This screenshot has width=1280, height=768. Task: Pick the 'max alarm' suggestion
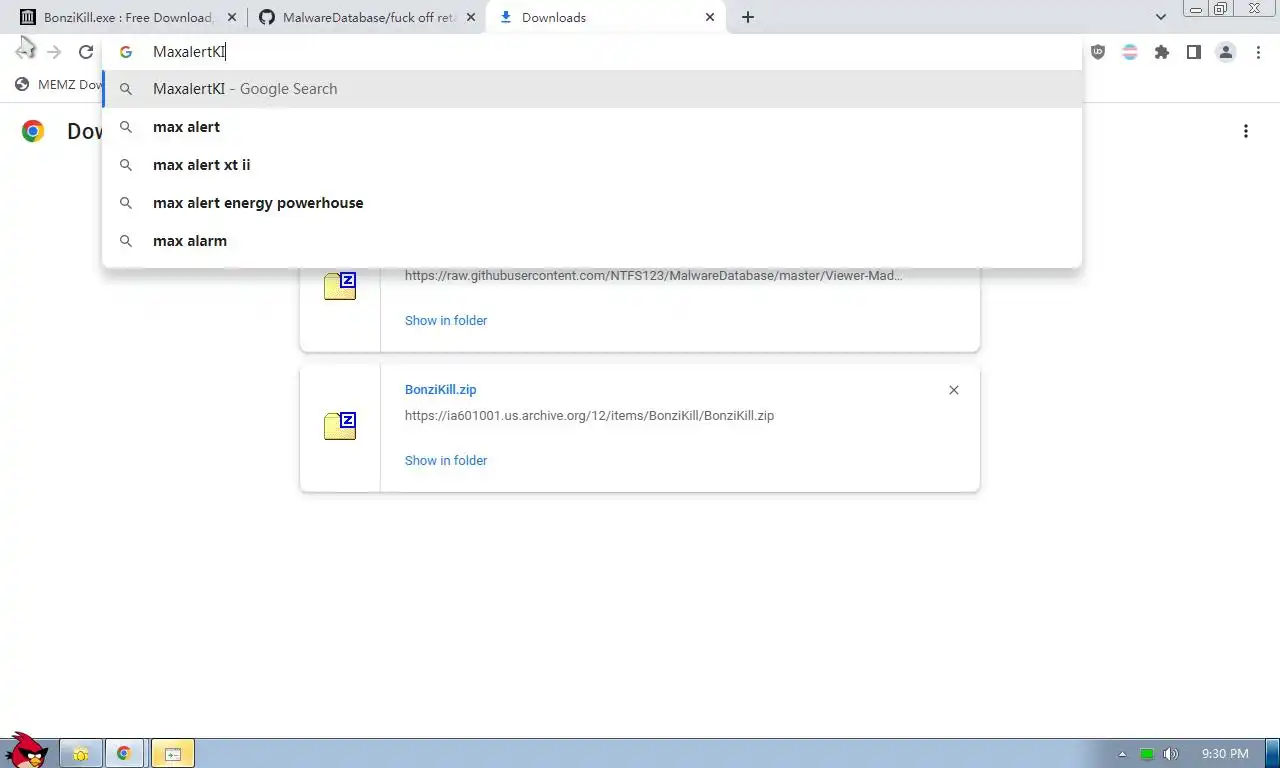[x=592, y=241]
